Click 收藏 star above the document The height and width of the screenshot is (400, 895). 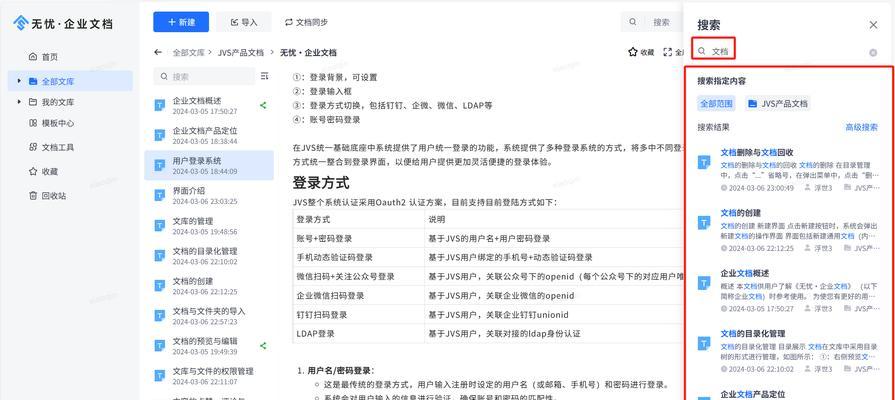coord(641,52)
